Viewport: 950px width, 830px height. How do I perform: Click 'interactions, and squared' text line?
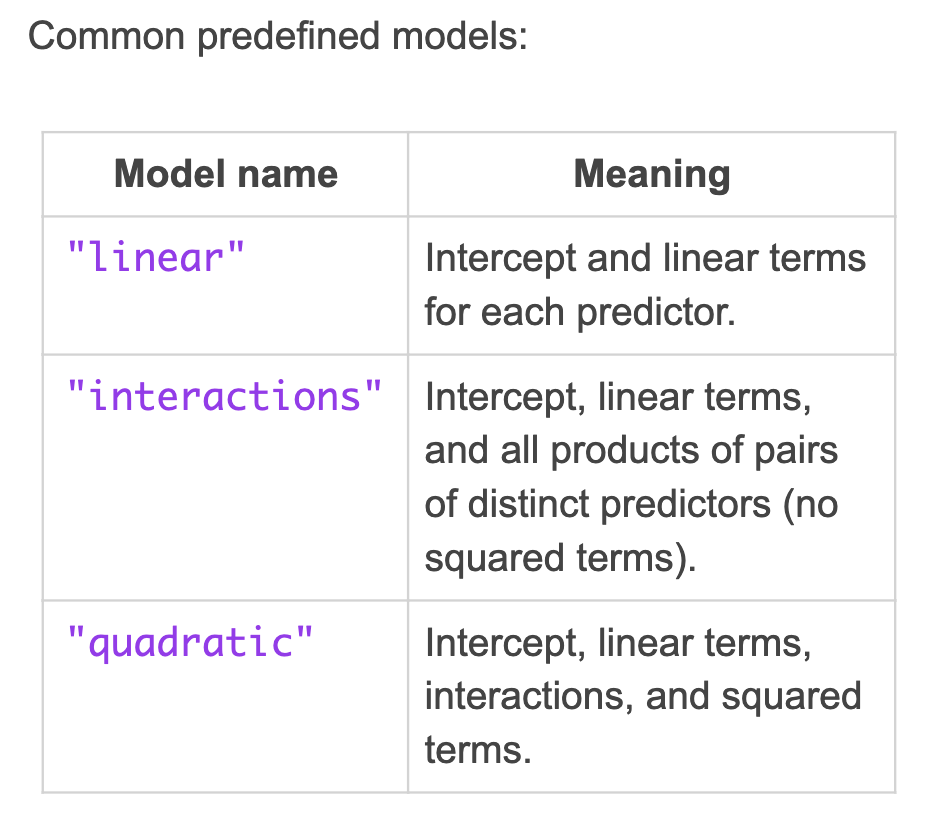pos(643,697)
